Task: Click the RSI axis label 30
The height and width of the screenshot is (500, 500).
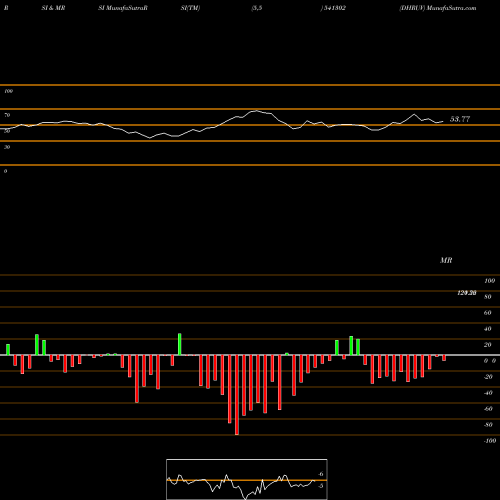Action: pyautogui.click(x=7, y=147)
